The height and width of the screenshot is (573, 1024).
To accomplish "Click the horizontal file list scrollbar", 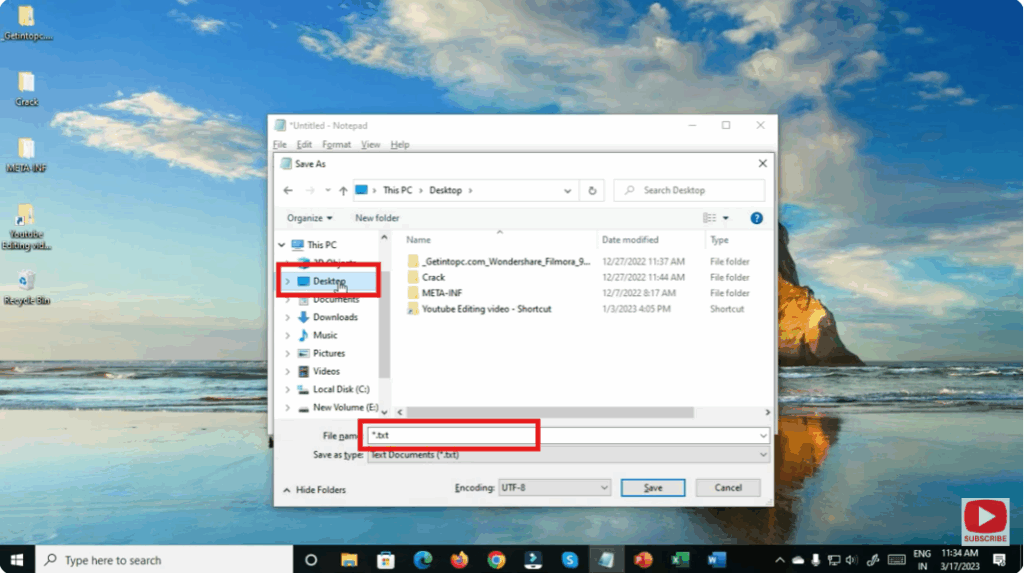I will pyautogui.click(x=549, y=412).
